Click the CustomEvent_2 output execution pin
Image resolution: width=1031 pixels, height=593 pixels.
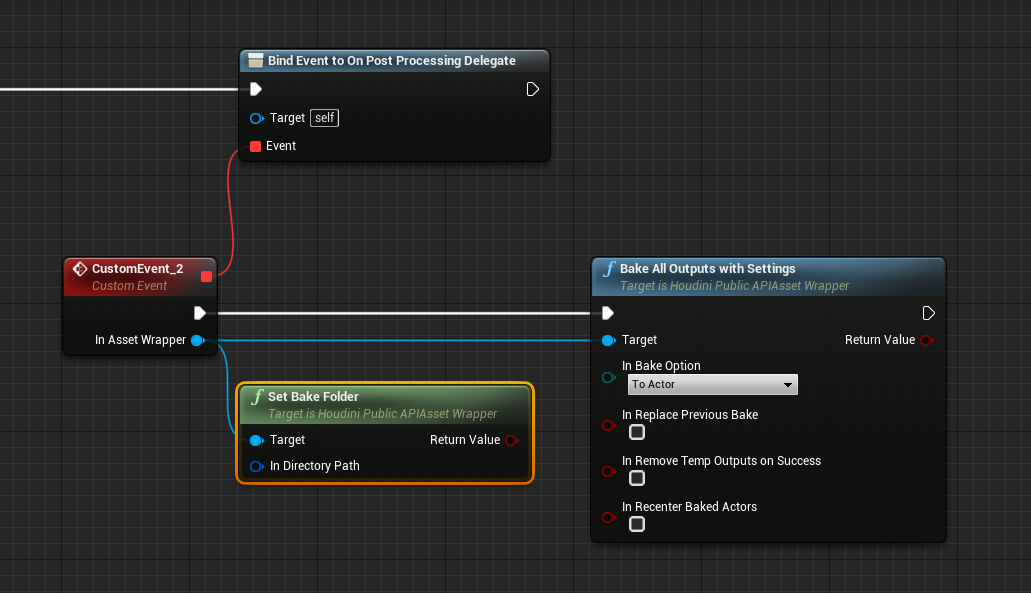(200, 313)
